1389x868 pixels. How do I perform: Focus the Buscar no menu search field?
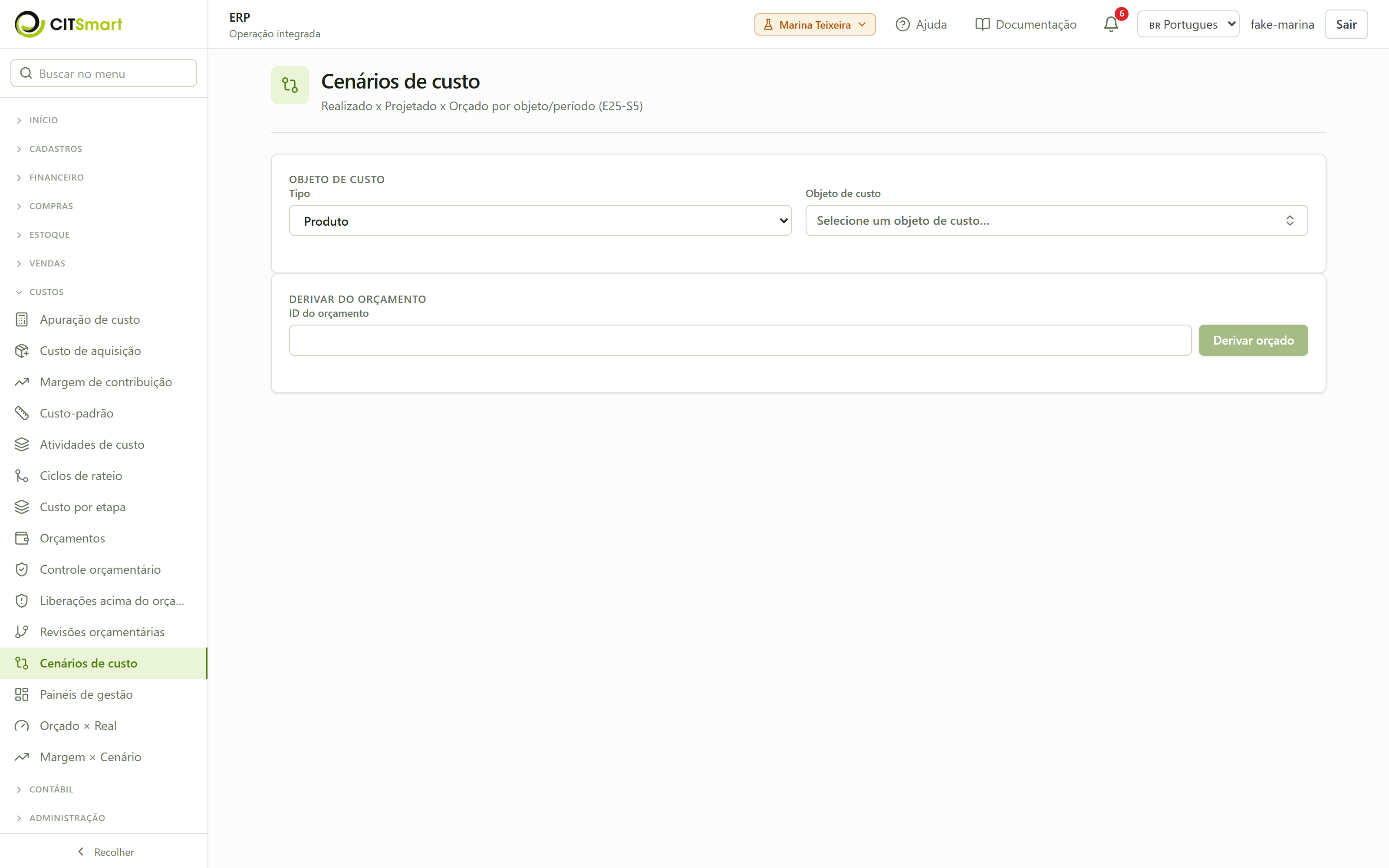point(104,73)
